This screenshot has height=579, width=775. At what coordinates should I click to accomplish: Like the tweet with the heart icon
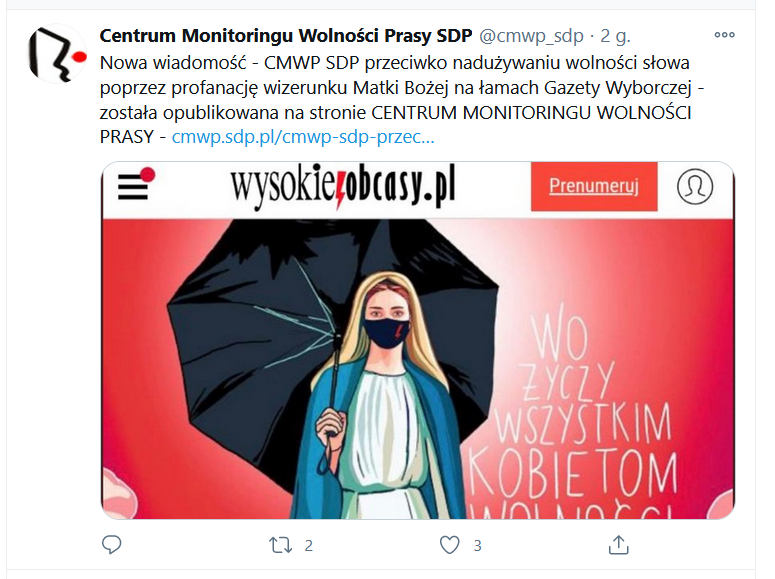(450, 545)
